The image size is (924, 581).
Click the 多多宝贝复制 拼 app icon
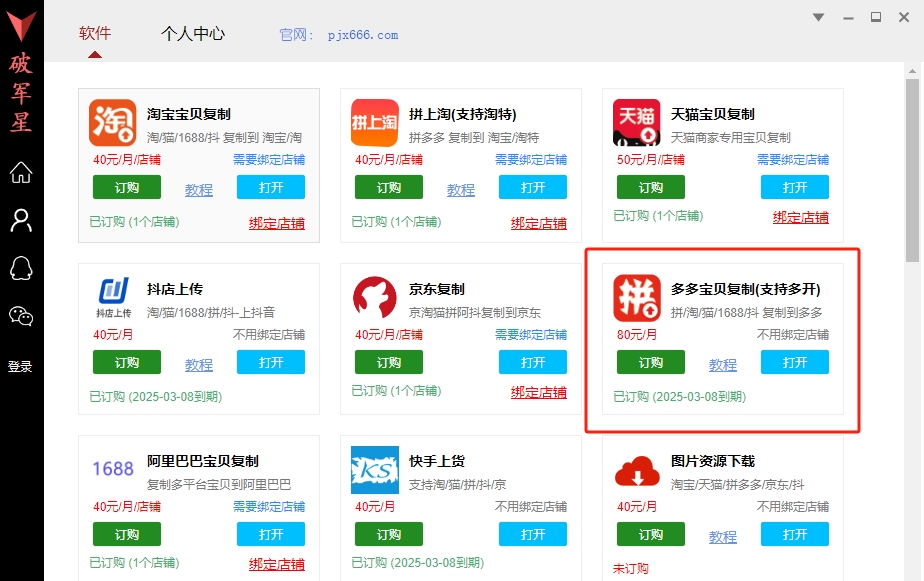tap(636, 298)
